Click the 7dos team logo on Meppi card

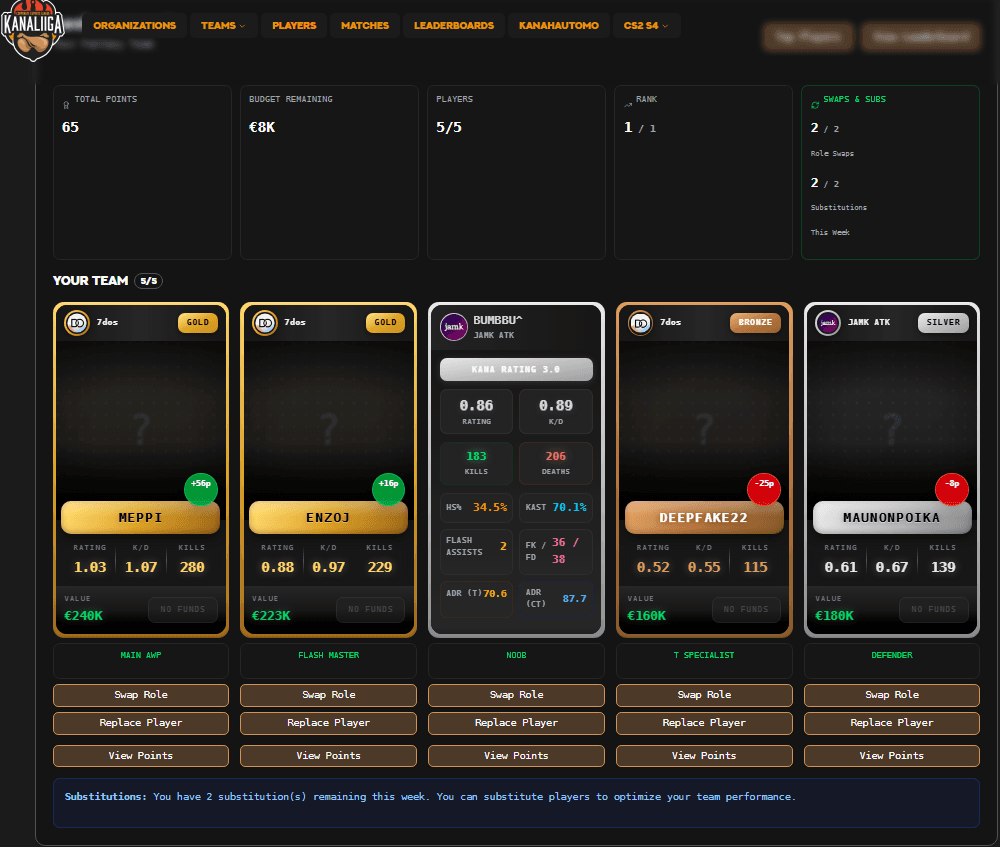pos(77,323)
